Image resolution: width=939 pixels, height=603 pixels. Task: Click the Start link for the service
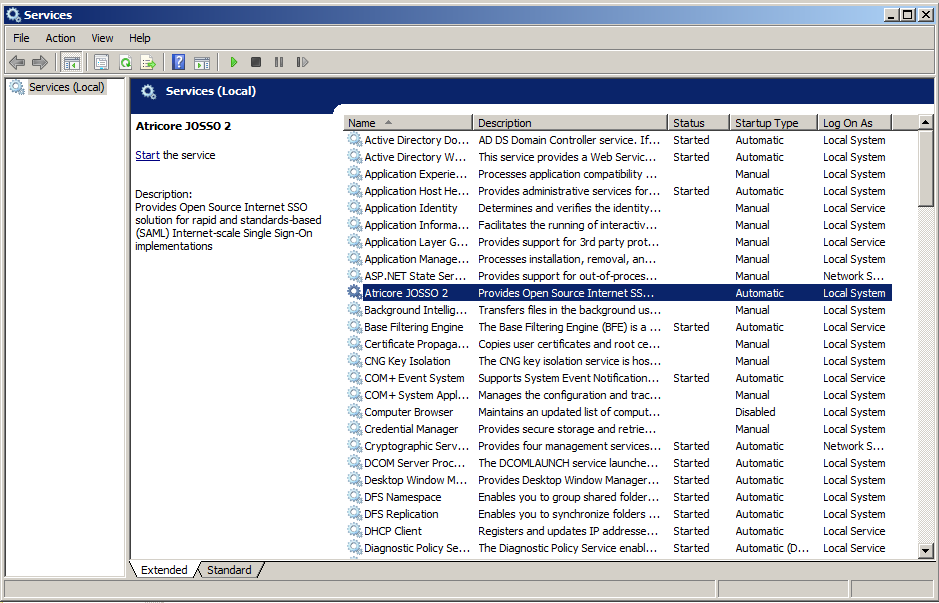tap(147, 155)
